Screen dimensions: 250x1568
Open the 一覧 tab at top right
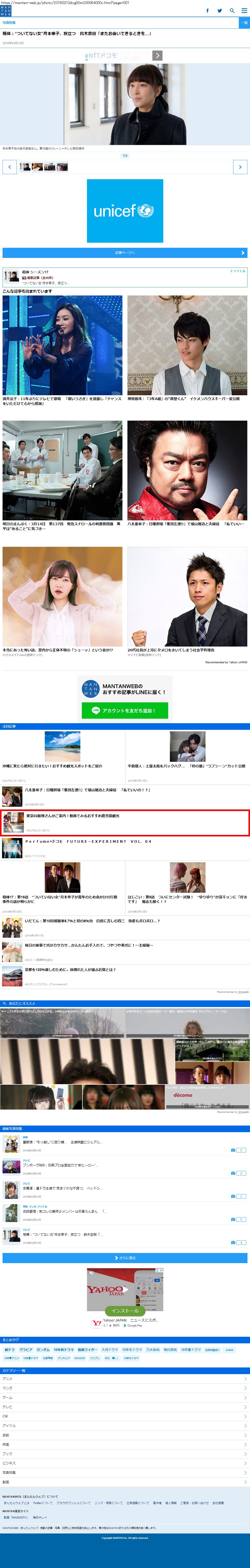244,23
